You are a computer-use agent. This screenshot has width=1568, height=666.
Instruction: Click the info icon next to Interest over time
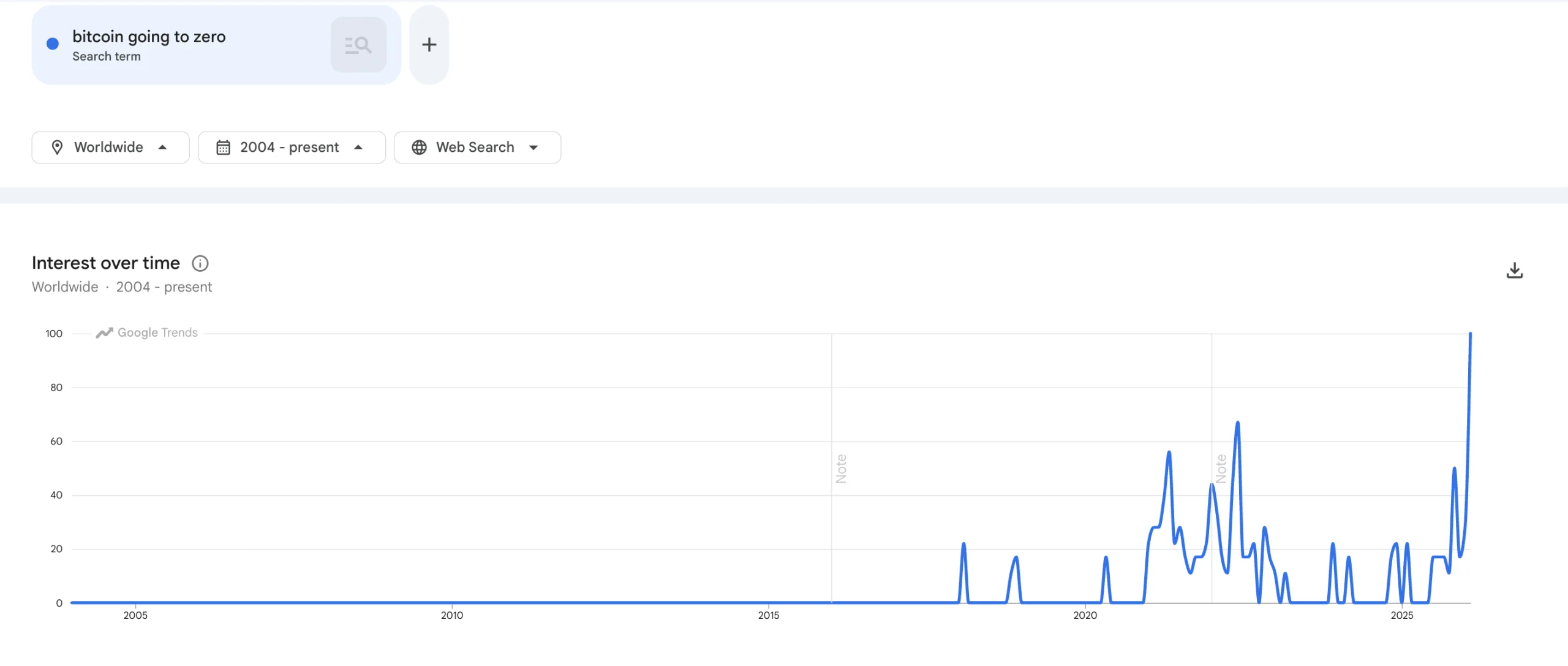tap(200, 263)
